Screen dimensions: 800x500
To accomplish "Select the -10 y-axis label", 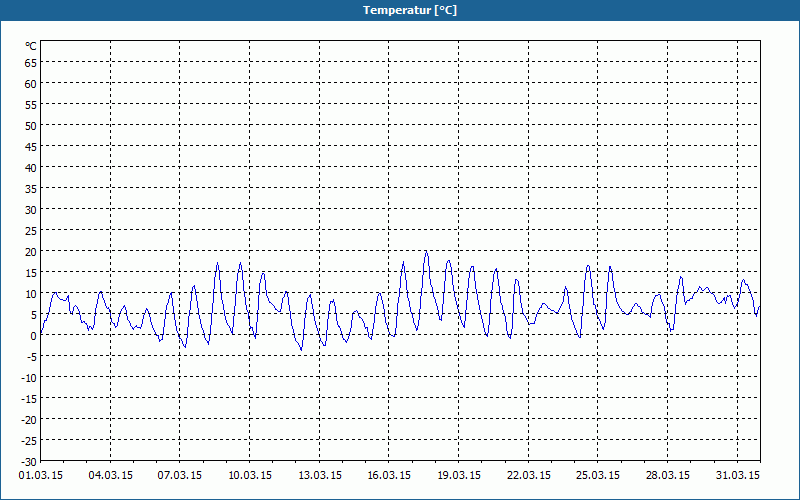I will [x=29, y=378].
